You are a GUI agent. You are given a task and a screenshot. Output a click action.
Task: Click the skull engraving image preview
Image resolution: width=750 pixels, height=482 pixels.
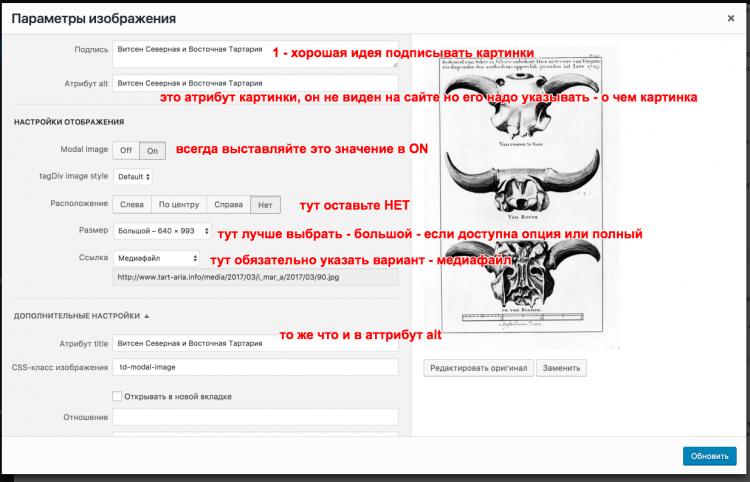521,197
